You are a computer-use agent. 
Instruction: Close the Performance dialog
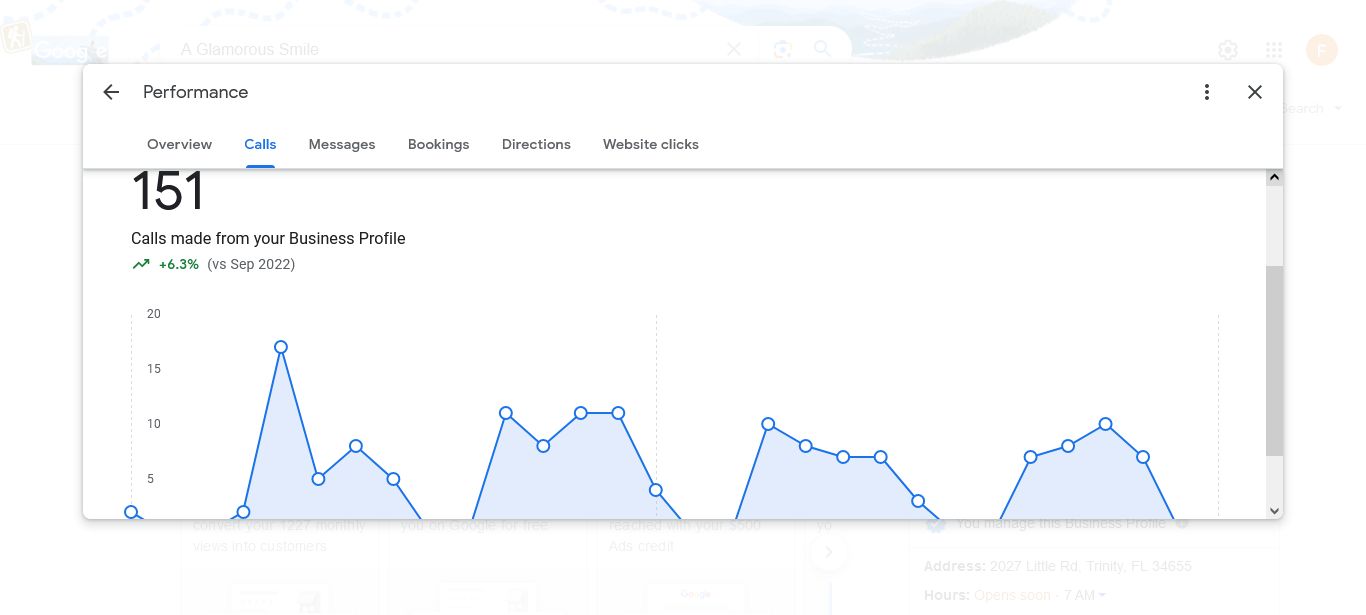pos(1255,92)
